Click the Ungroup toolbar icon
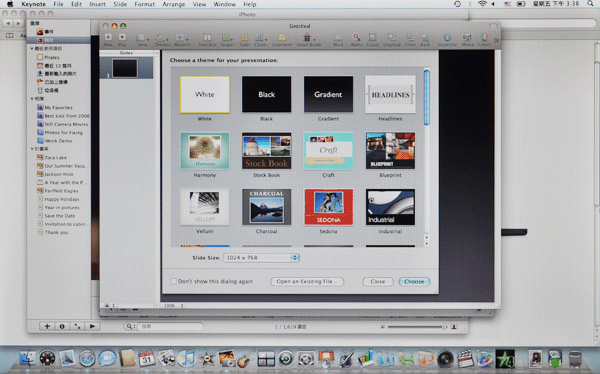This screenshot has height=374, width=600. [391, 38]
